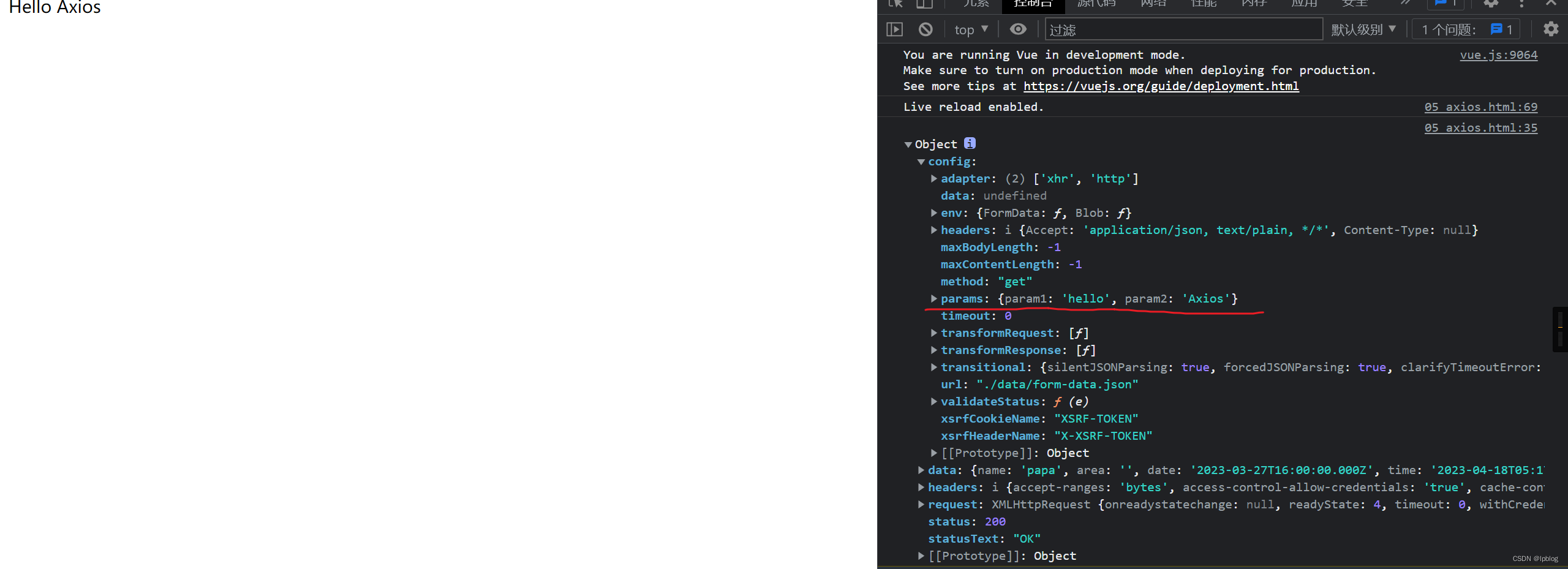
Task: Switch to the 源代码 tab
Action: 1096,3
